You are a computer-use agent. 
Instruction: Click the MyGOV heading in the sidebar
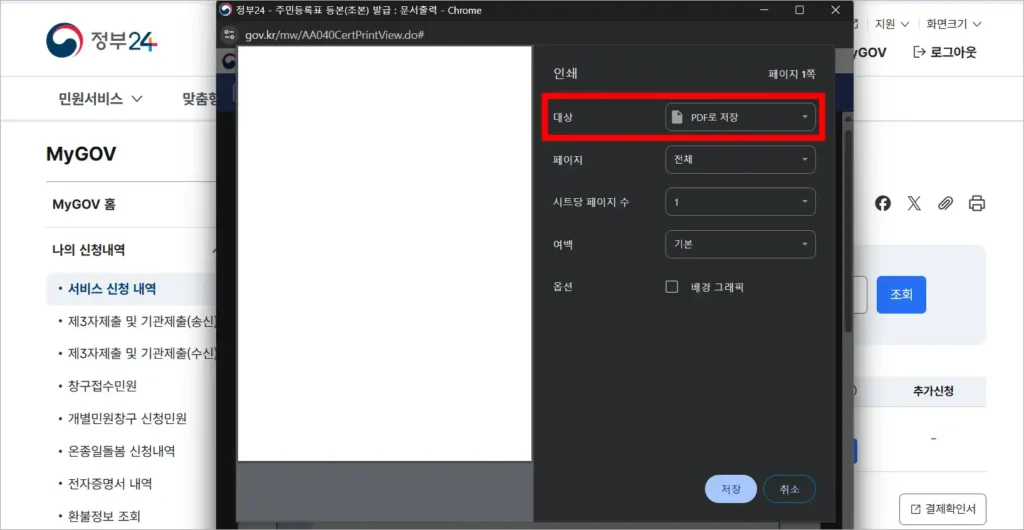(81, 154)
